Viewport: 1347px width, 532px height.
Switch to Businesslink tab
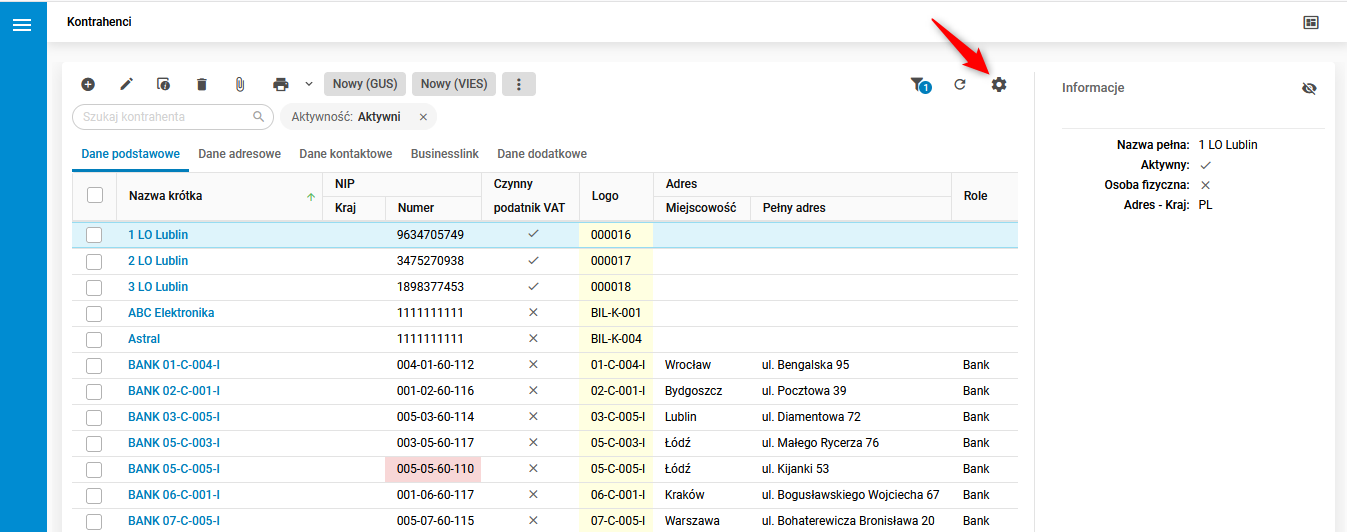(445, 154)
